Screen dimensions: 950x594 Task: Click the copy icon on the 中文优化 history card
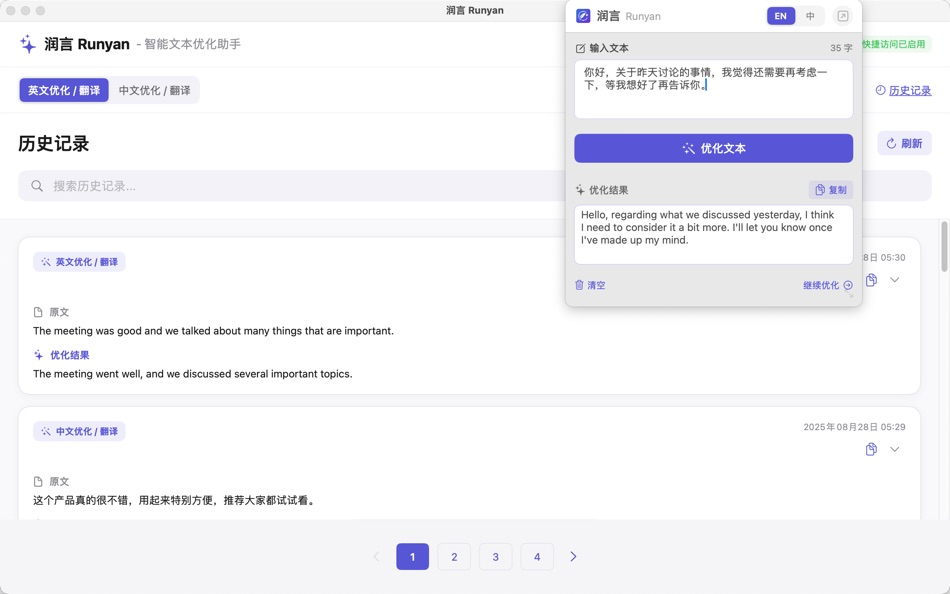pyautogui.click(x=871, y=449)
